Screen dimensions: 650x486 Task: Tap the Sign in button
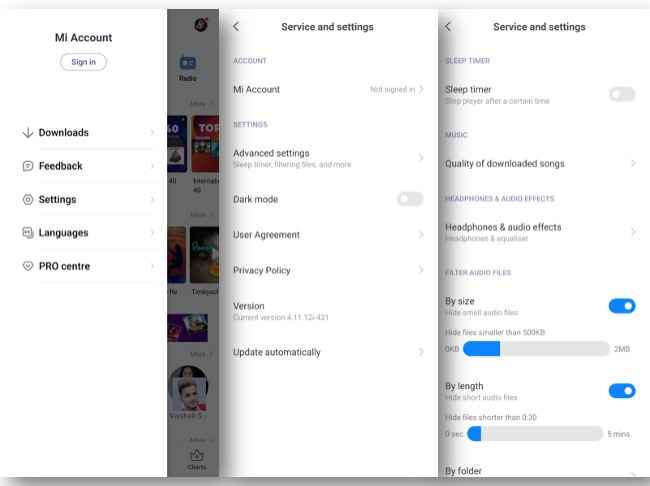coord(83,62)
